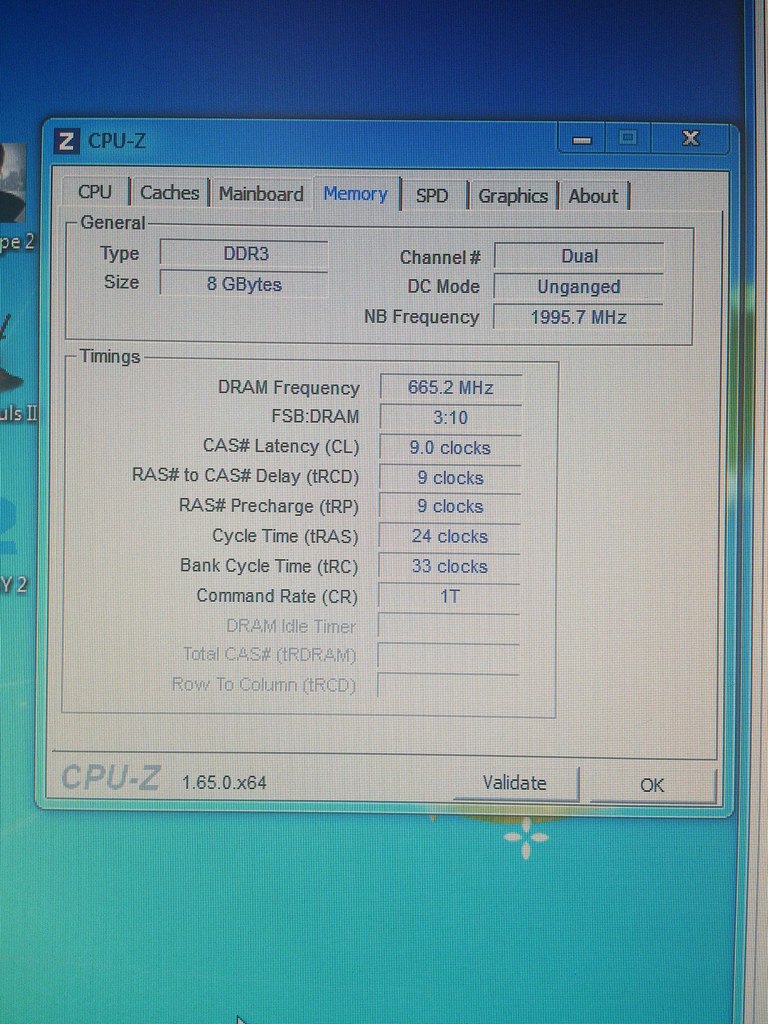Click the OK button
The image size is (768, 1024).
652,784
